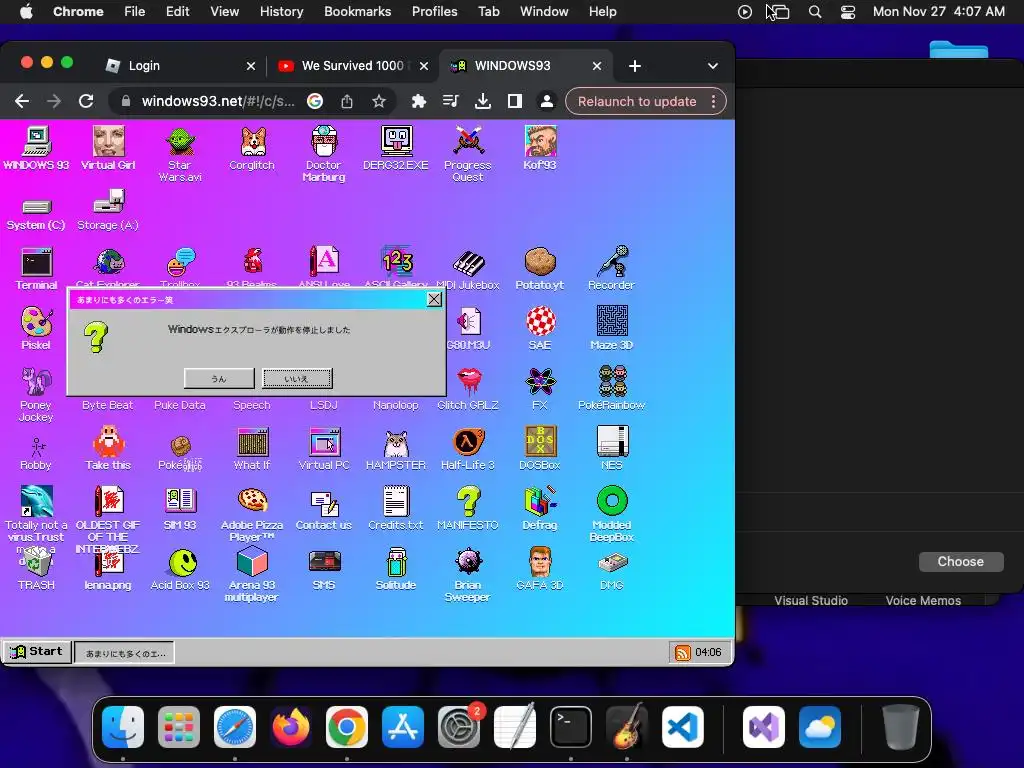
Task: Open the Virtual Girl desktop icon
Action: [108, 148]
